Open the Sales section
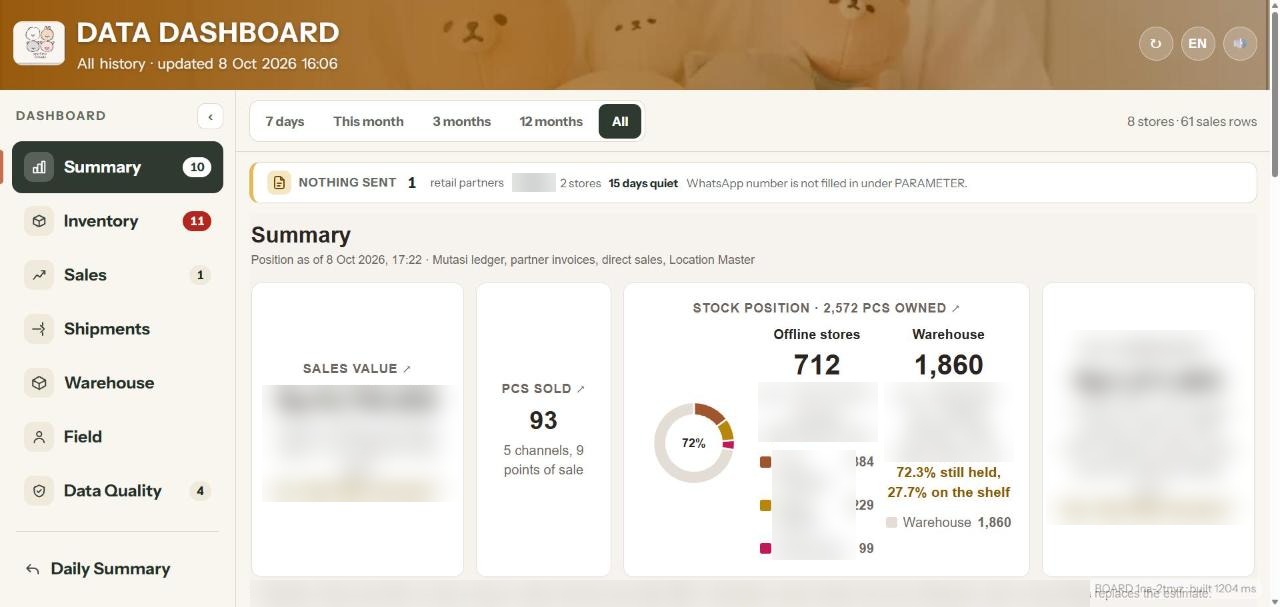1280x607 pixels. point(117,275)
